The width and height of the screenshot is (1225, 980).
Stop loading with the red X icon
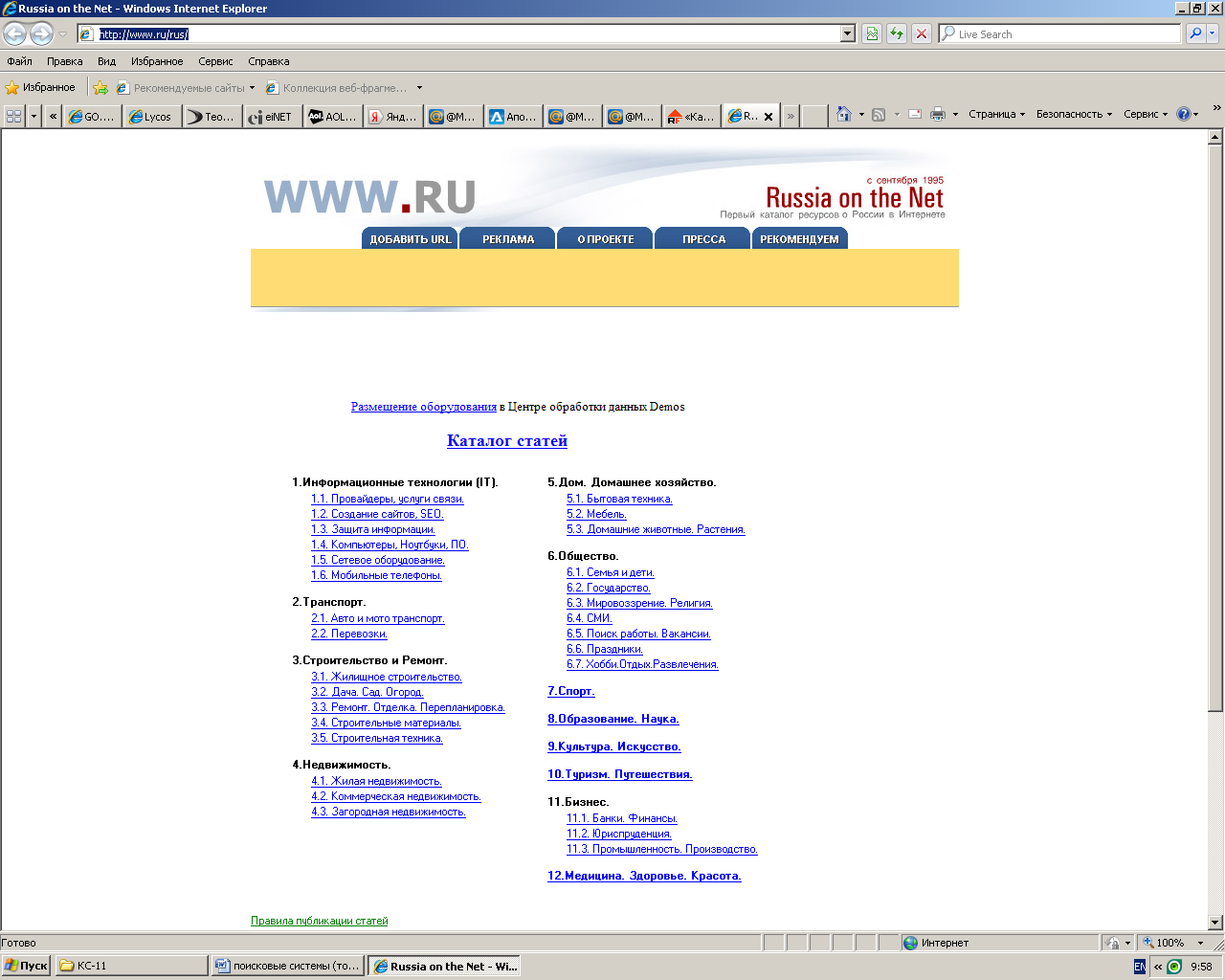click(x=922, y=33)
